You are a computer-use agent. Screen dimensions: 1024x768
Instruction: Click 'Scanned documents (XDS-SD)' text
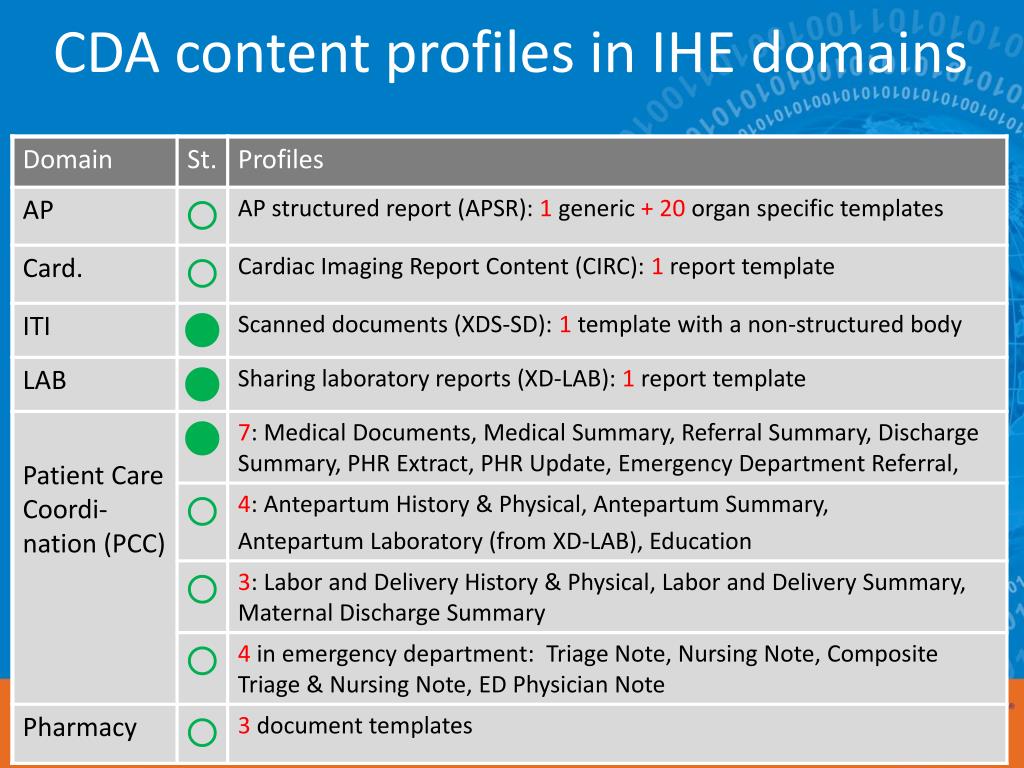click(395, 325)
